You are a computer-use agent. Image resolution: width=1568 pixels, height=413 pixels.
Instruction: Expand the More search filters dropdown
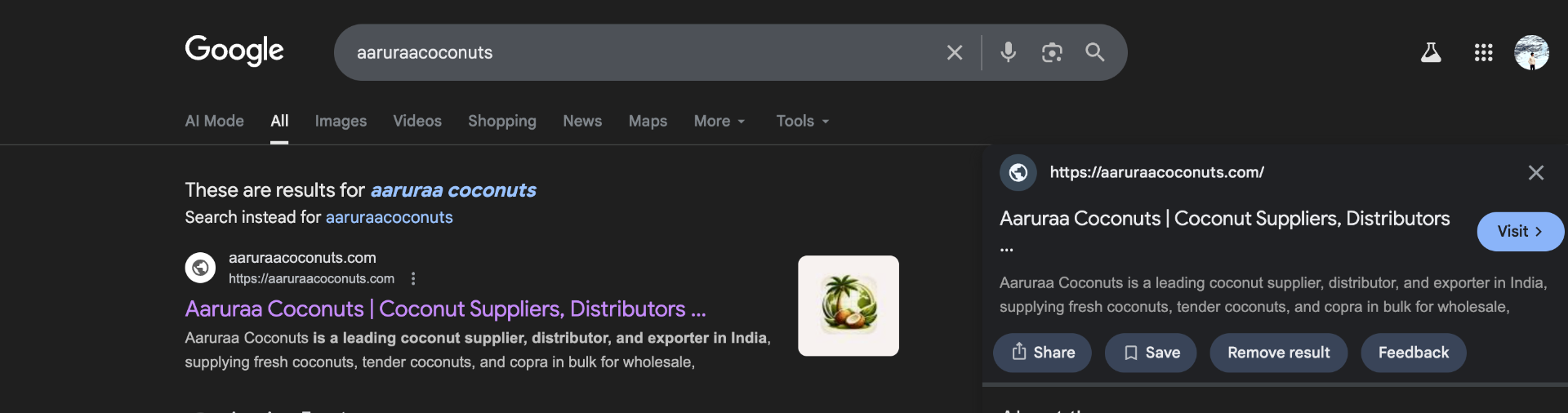(719, 121)
